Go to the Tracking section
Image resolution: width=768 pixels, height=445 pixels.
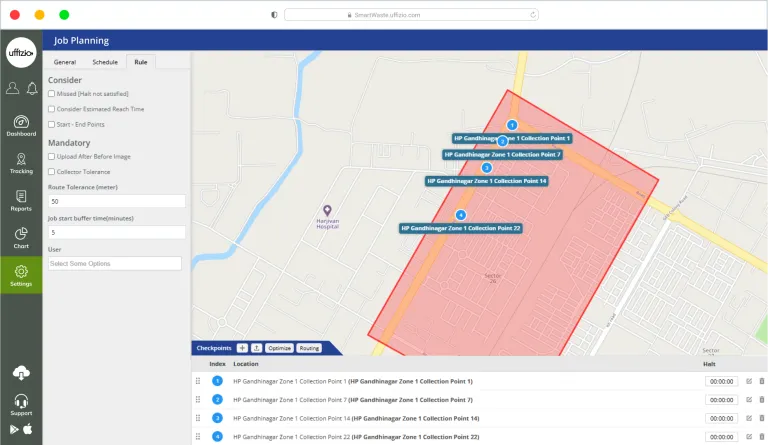21,163
